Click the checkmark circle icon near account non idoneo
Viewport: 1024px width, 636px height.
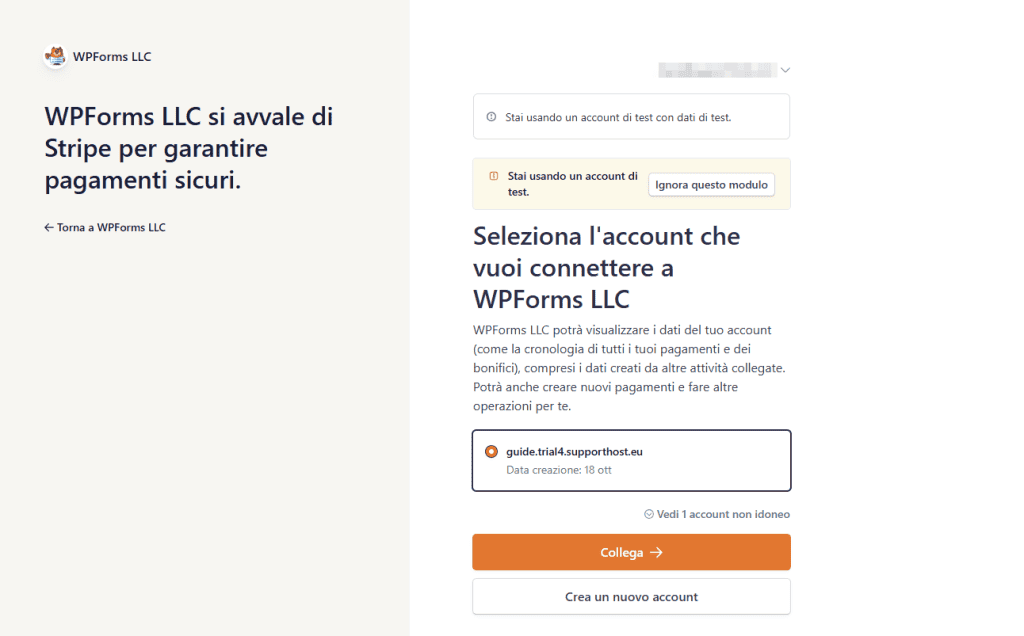651,513
